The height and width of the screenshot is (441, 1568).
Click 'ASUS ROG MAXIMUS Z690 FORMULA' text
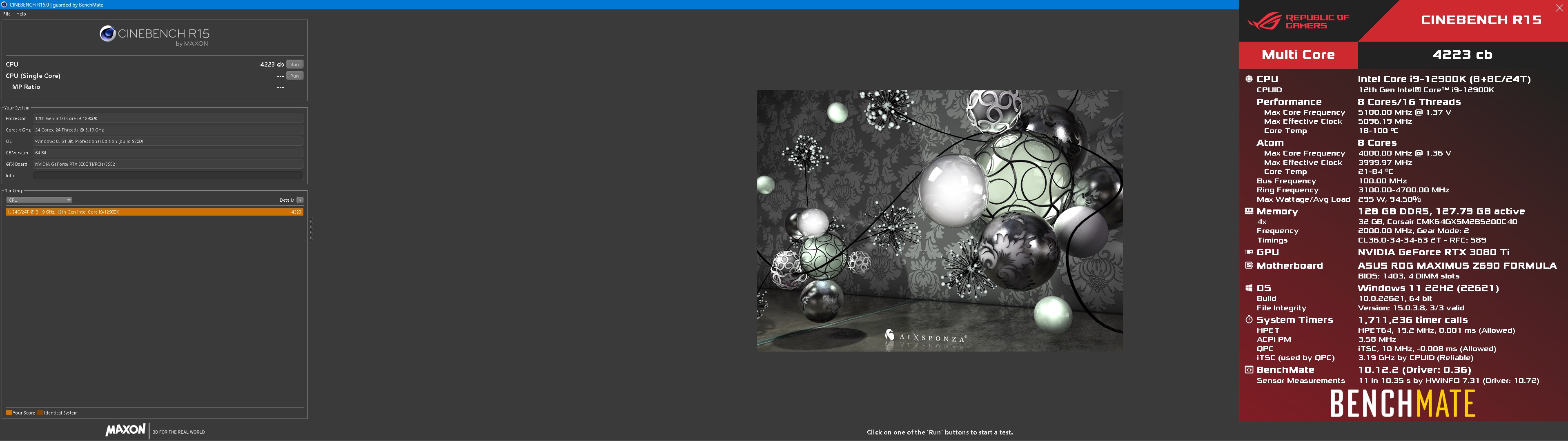click(x=1457, y=265)
